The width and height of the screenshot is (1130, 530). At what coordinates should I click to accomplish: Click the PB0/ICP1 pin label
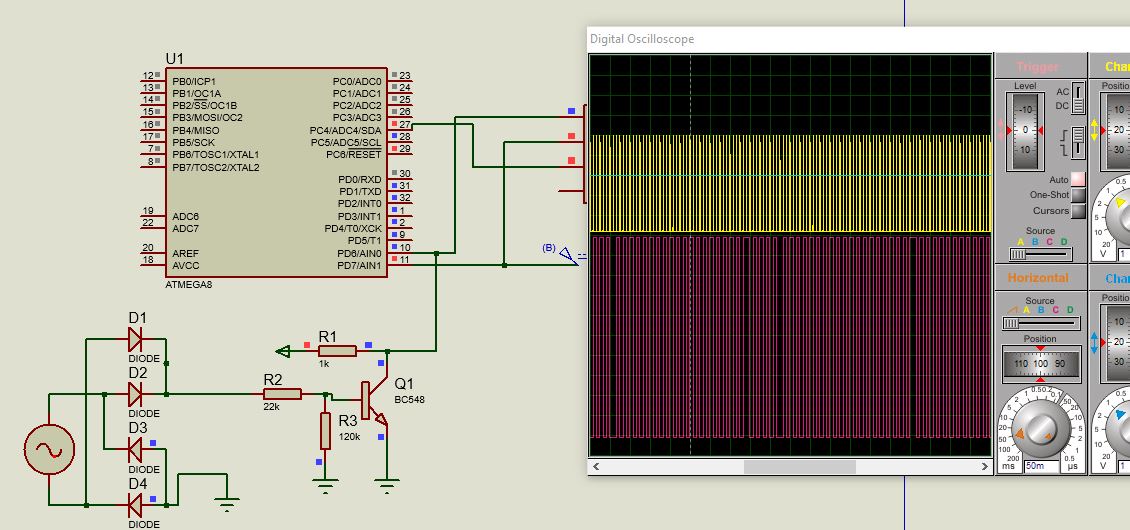(x=194, y=81)
